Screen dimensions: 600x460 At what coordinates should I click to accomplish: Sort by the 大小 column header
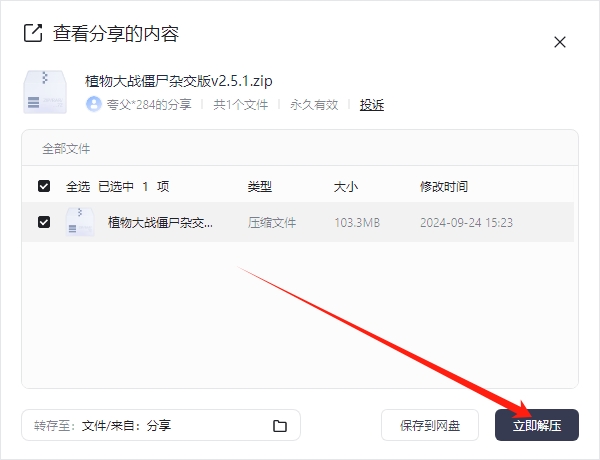[x=345, y=187]
